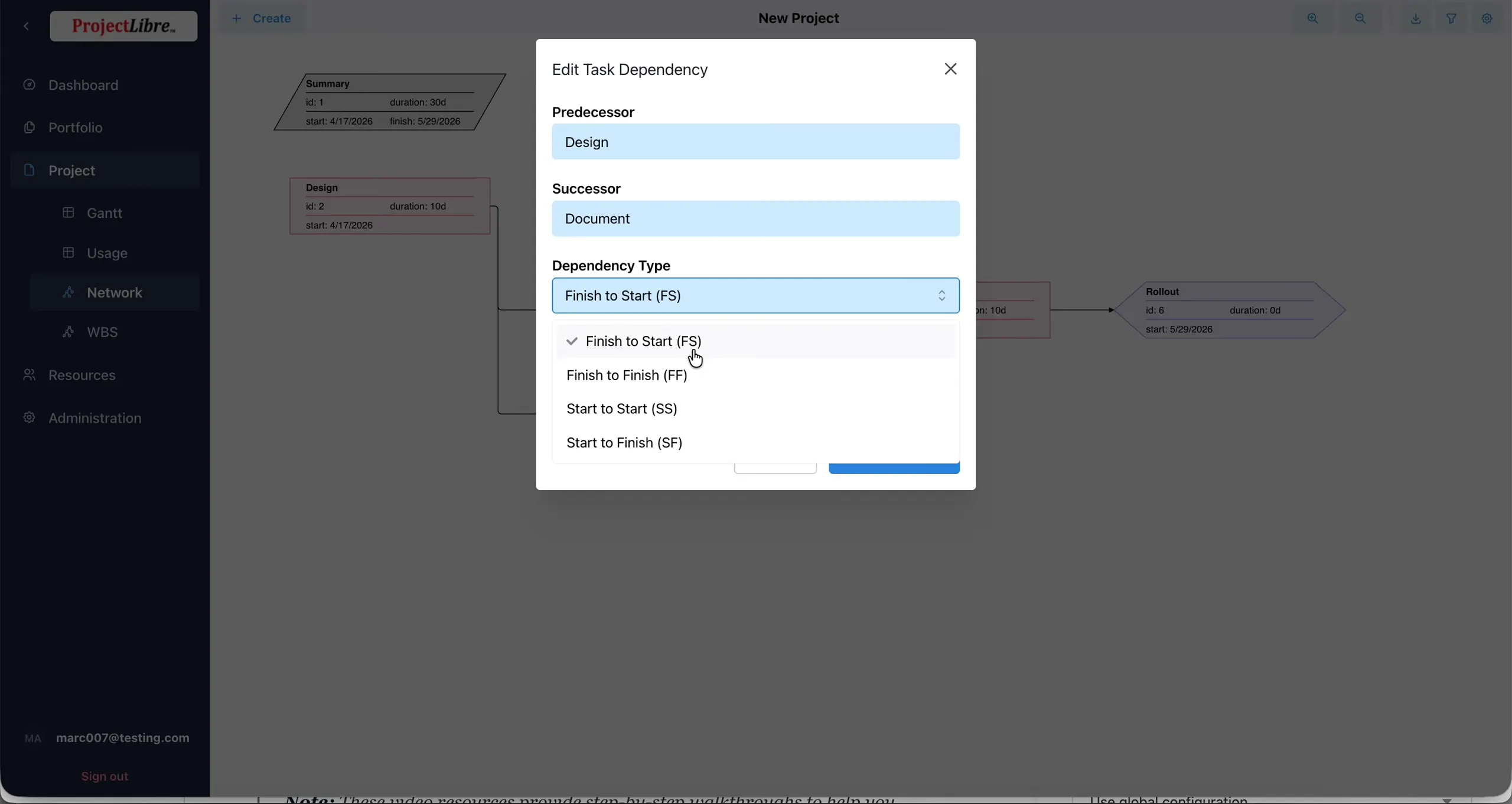1512x804 pixels.
Task: Click the WBS hierarchy icon
Action: (69, 332)
